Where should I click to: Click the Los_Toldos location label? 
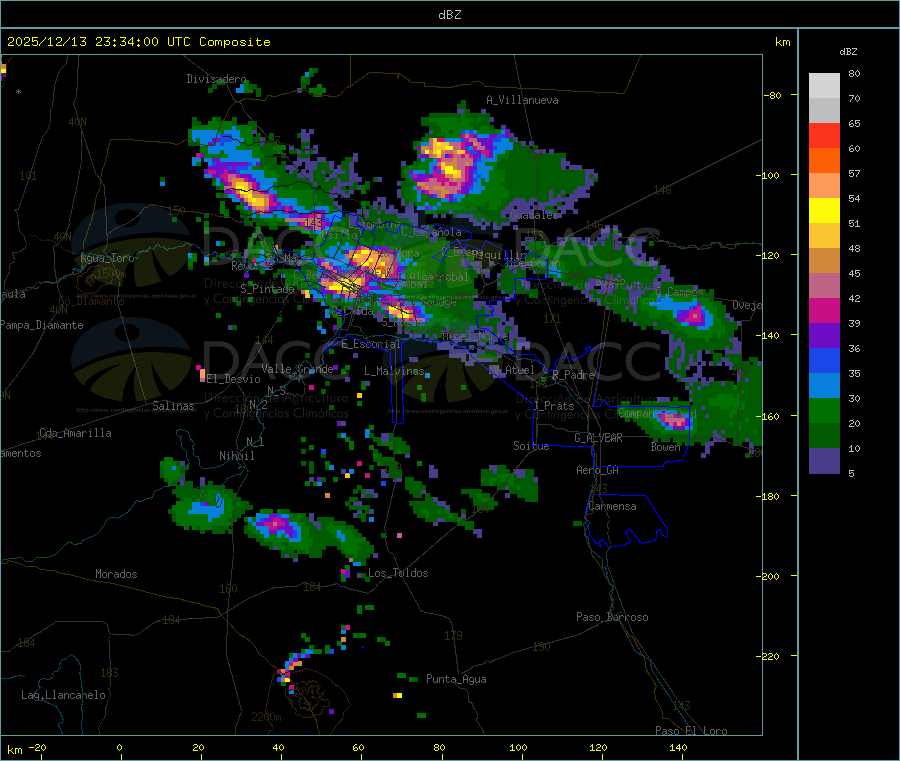(x=398, y=573)
